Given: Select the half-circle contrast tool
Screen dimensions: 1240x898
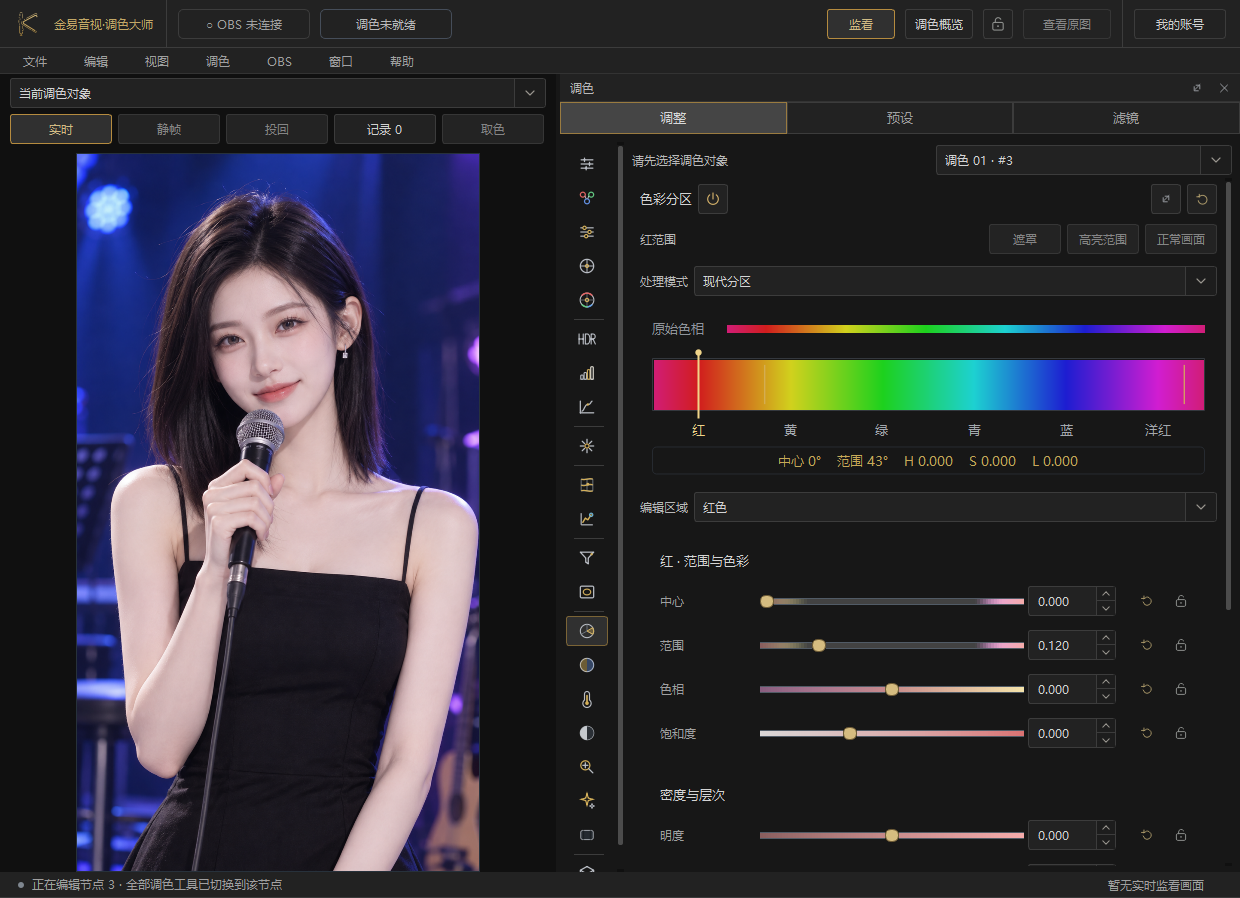Looking at the screenshot, I should click(587, 733).
